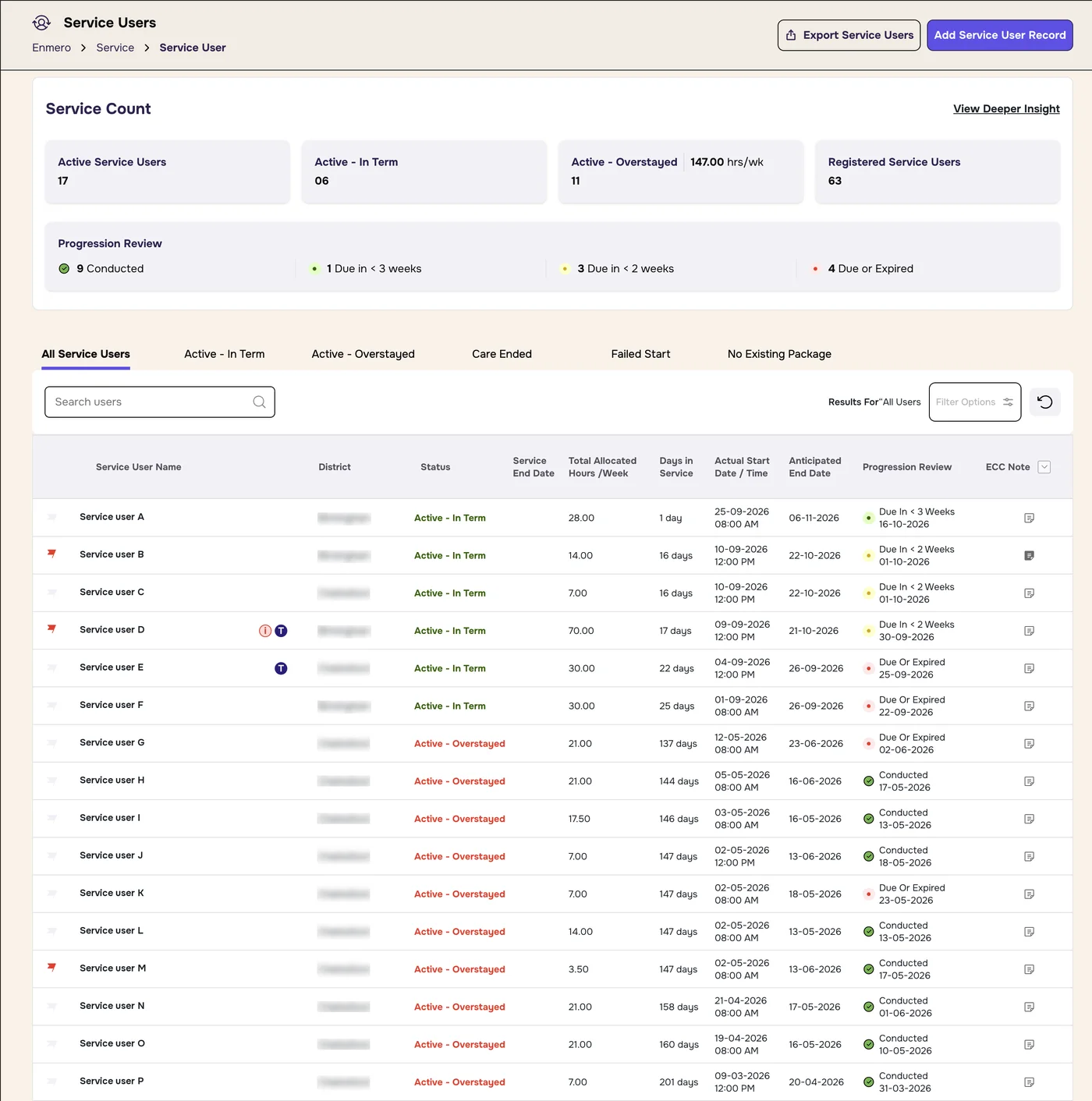Screen dimensions: 1092x1101
Task: Toggle the grey flag on Service user N
Action: pyautogui.click(x=51, y=1005)
